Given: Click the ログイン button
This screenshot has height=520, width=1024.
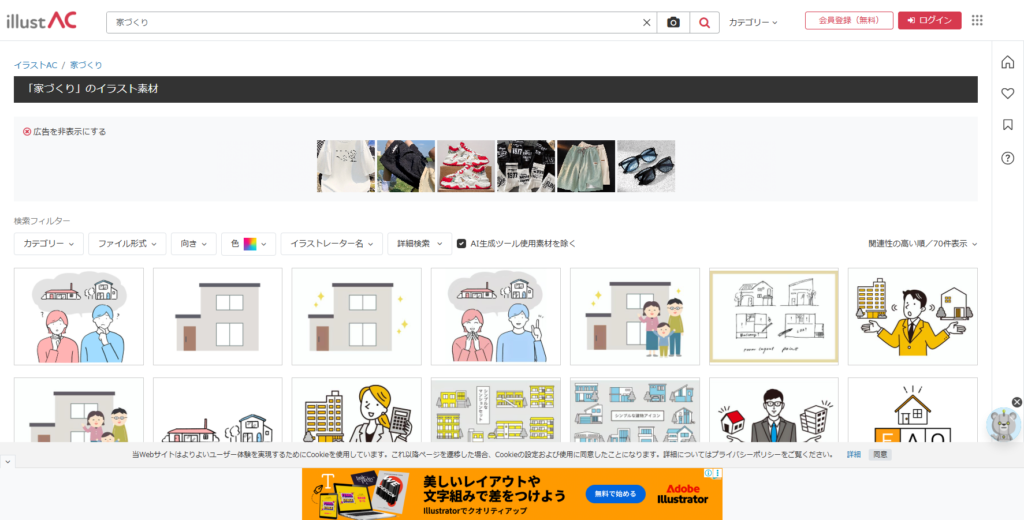Looking at the screenshot, I should (x=929, y=21).
